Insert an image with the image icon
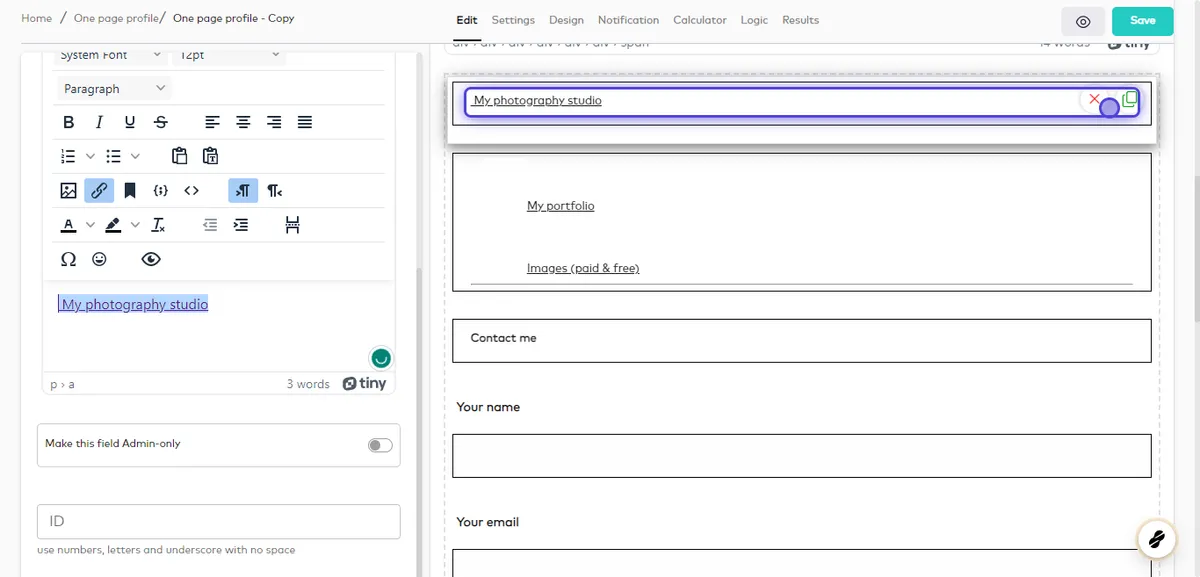1200x577 pixels. click(x=68, y=190)
